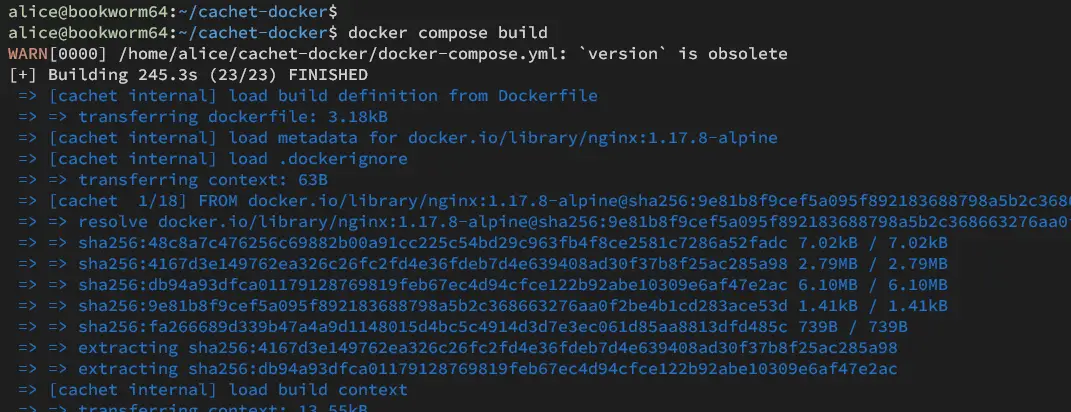Click the 'resolve docker.io/library/nginx' line
This screenshot has height=412, width=1071.
pos(544,222)
